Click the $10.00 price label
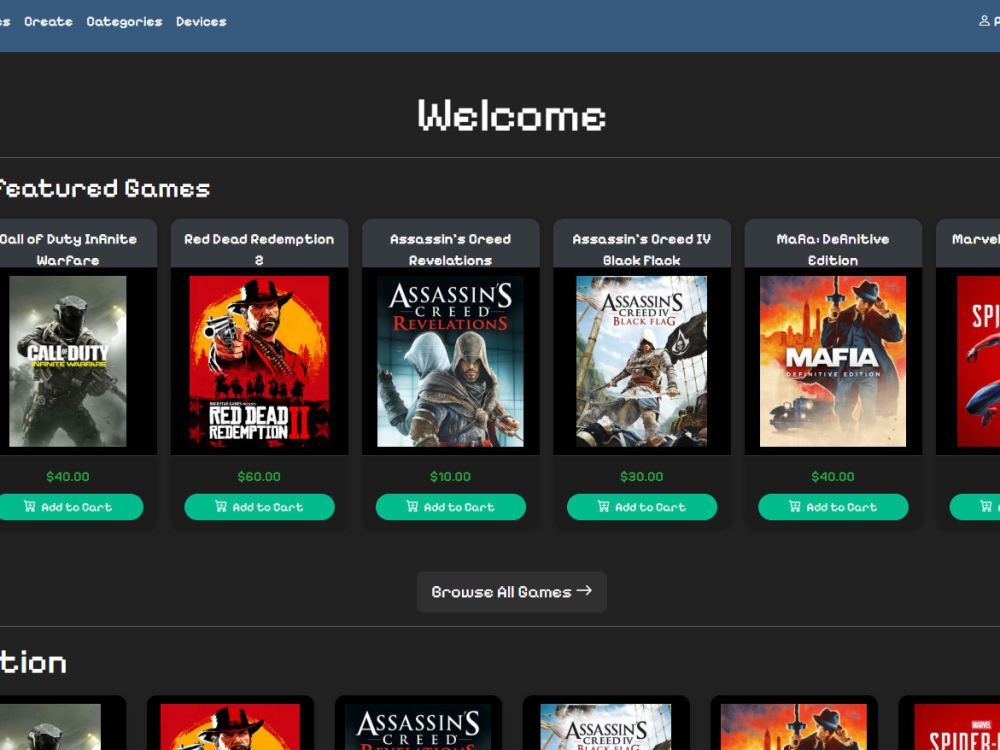Viewport: 1000px width, 750px height. pyautogui.click(x=451, y=477)
